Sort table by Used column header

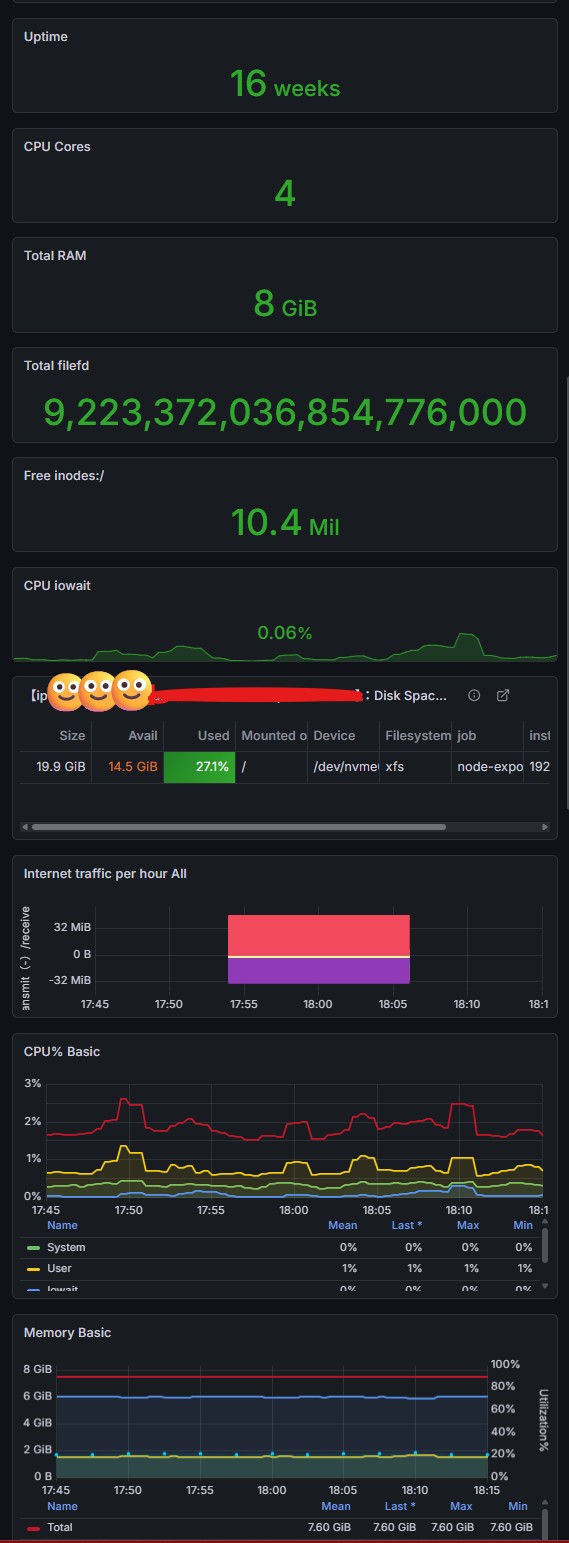[x=213, y=735]
